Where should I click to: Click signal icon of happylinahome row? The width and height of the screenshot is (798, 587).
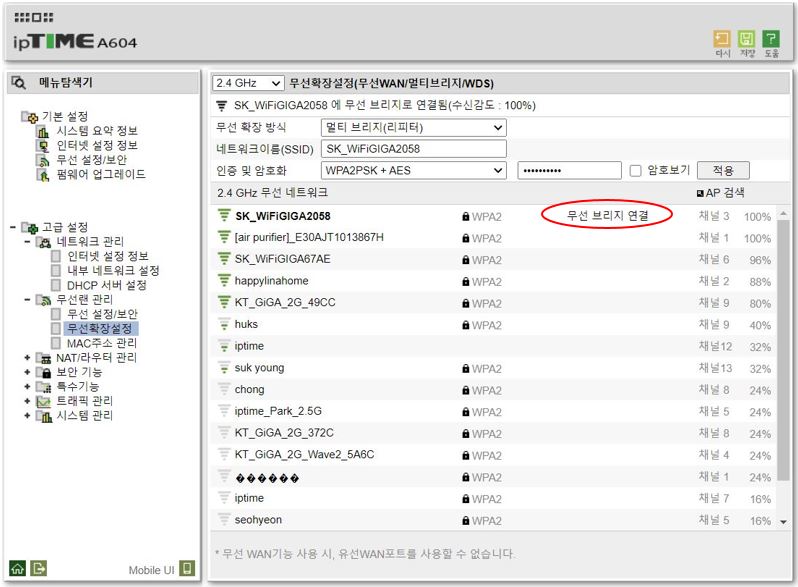click(224, 281)
